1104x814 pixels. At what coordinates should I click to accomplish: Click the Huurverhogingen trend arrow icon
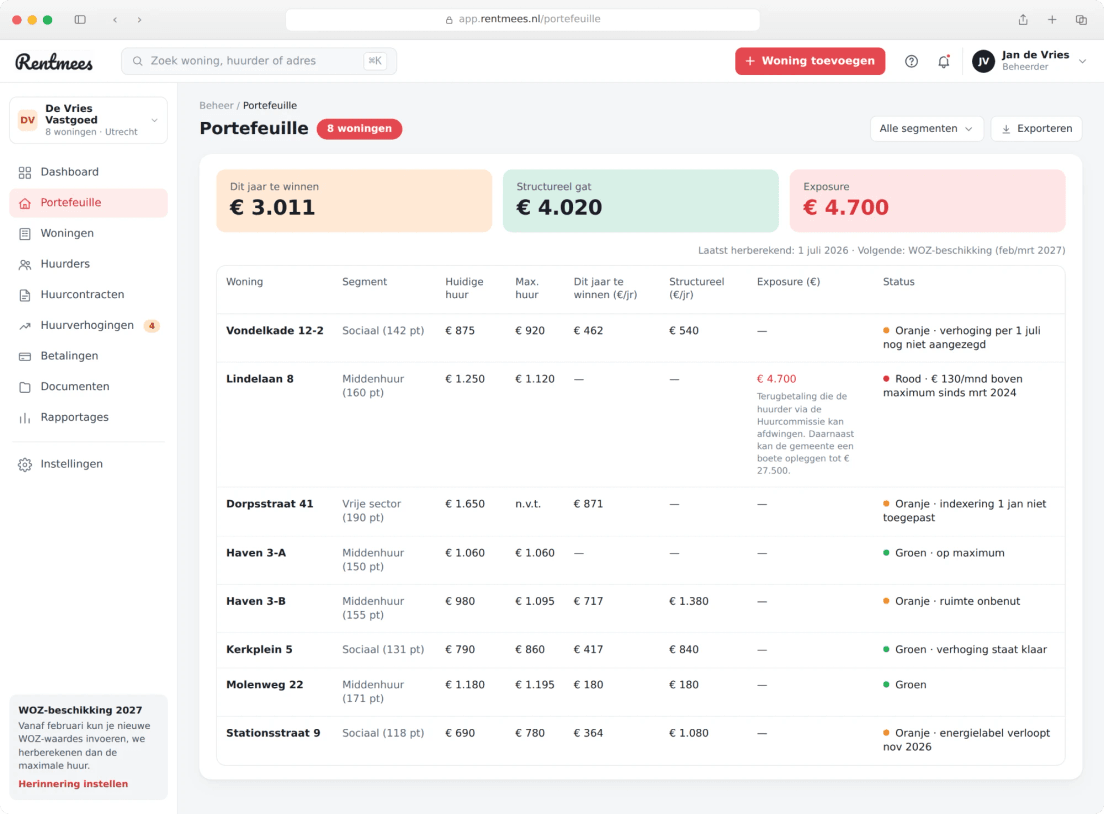[25, 326]
